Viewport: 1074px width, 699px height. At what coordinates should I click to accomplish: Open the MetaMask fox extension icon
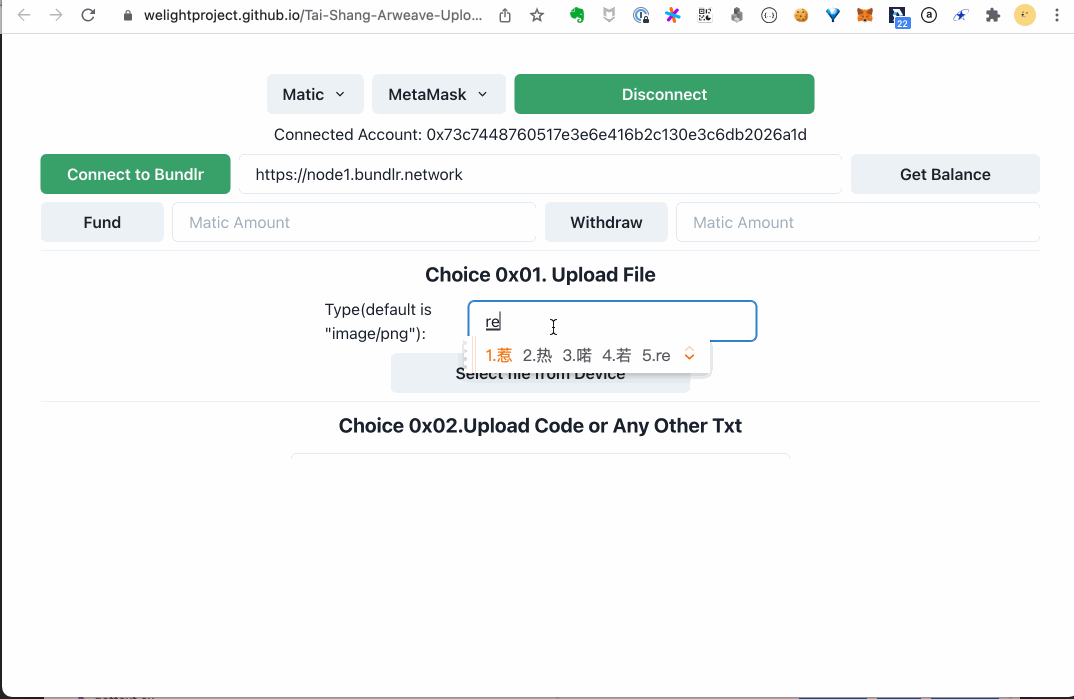[865, 15]
